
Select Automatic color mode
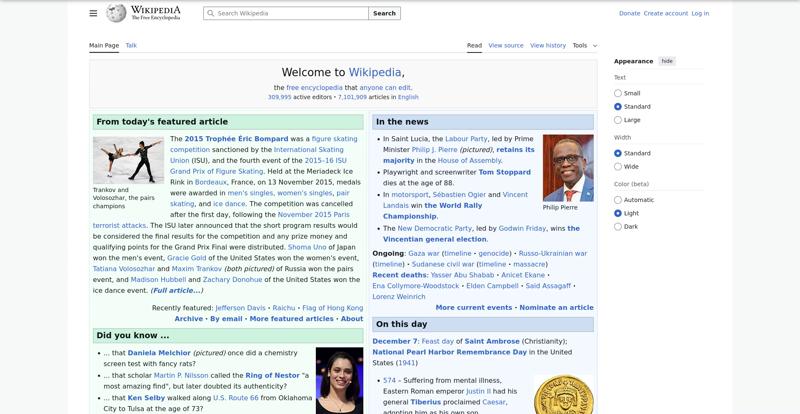618,200
